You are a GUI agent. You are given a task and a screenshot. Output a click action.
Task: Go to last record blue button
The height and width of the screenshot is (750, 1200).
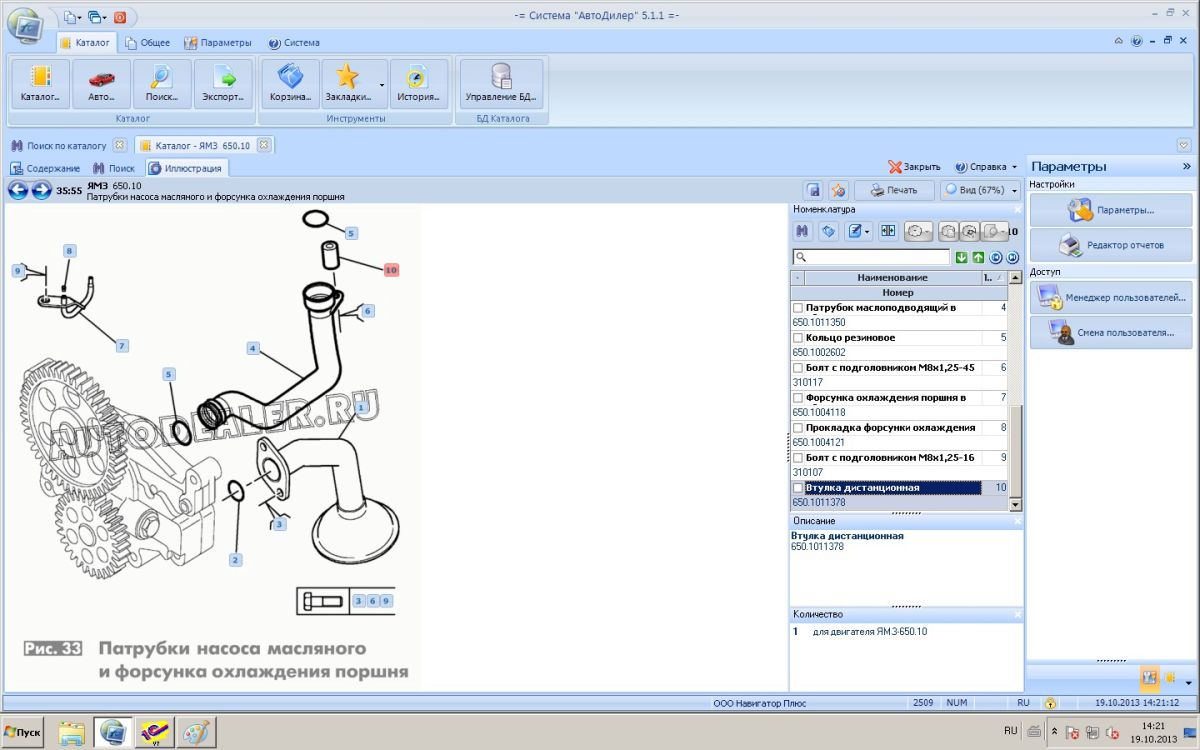(1012, 257)
